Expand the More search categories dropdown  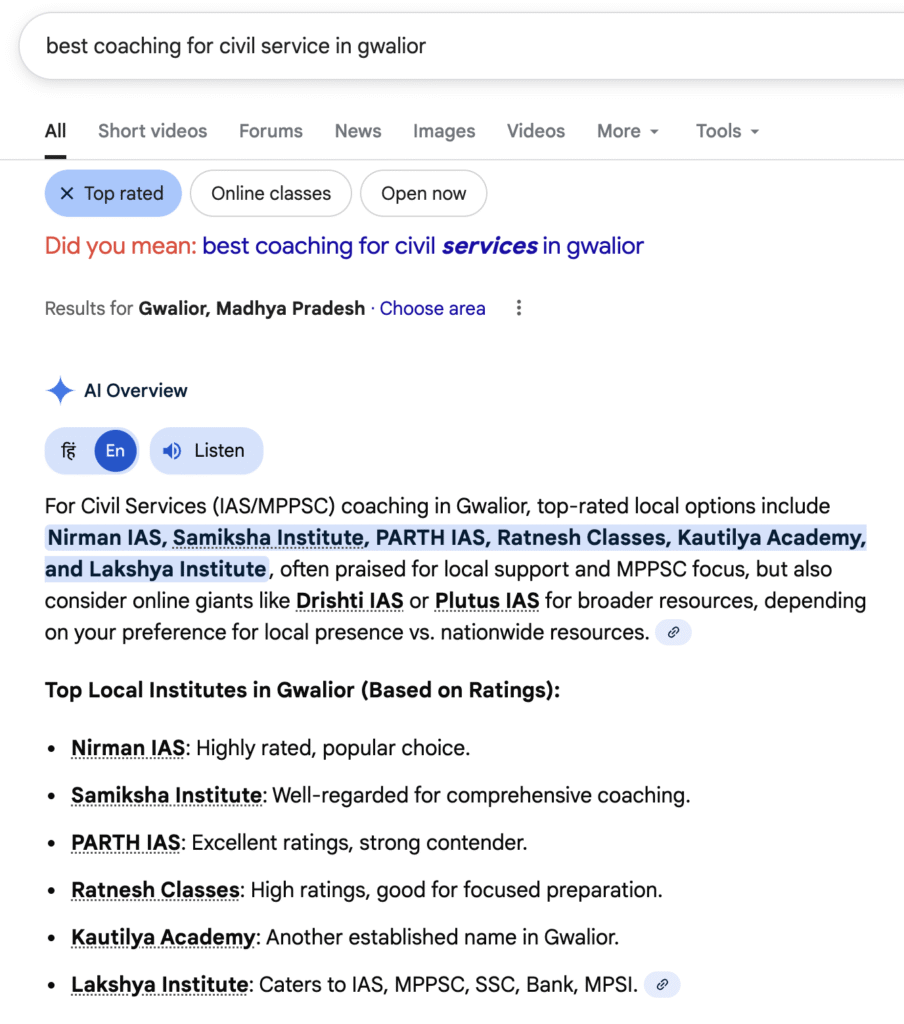(x=628, y=131)
